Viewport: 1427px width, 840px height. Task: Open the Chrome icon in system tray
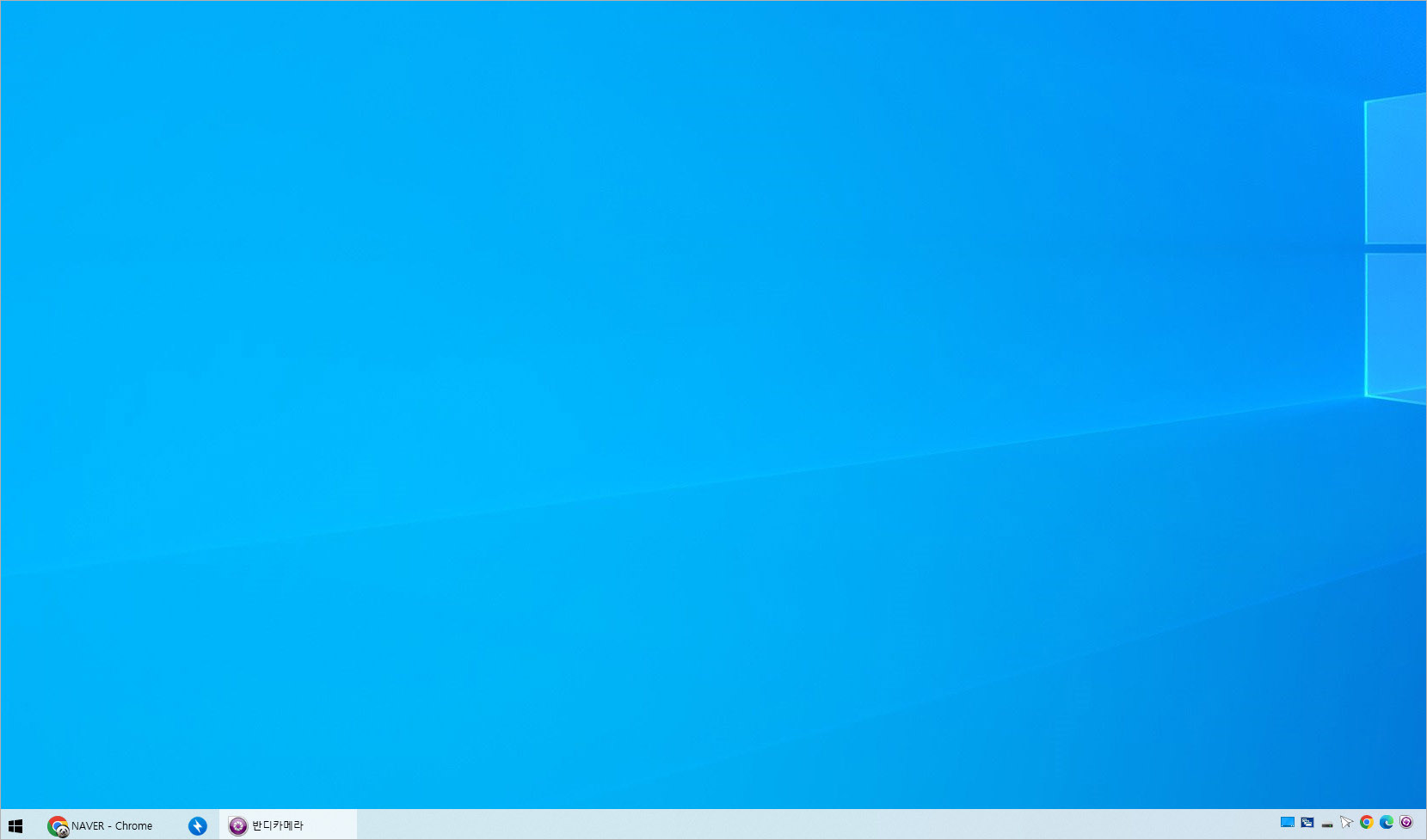click(x=1367, y=823)
